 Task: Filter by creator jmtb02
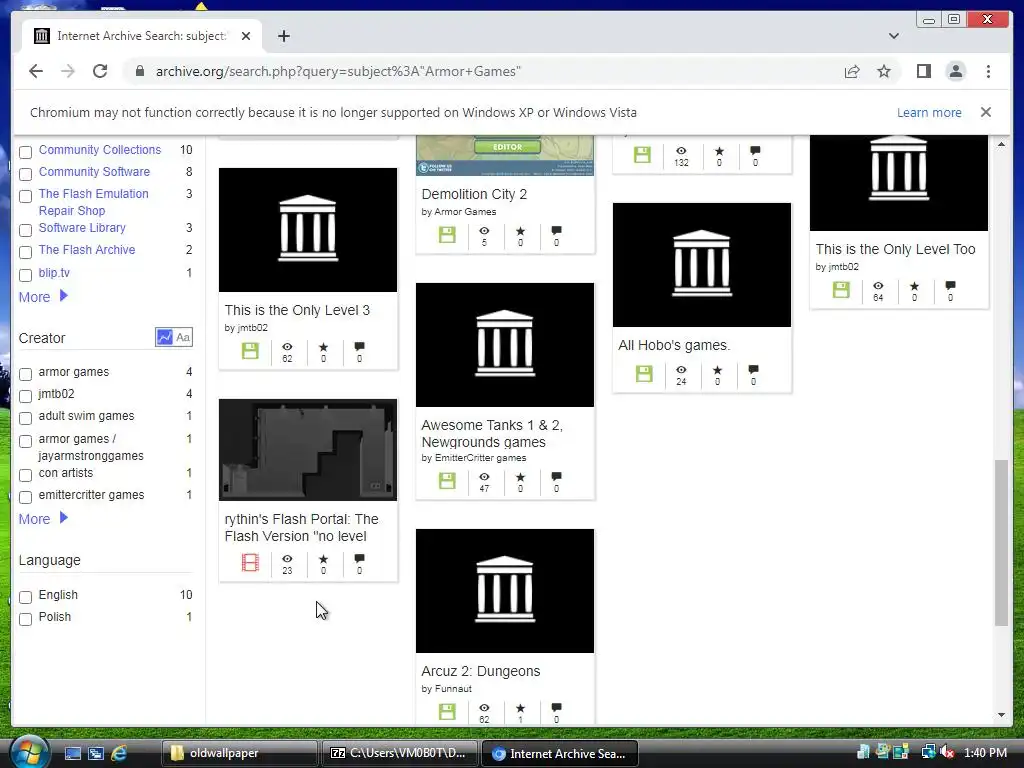pos(25,396)
